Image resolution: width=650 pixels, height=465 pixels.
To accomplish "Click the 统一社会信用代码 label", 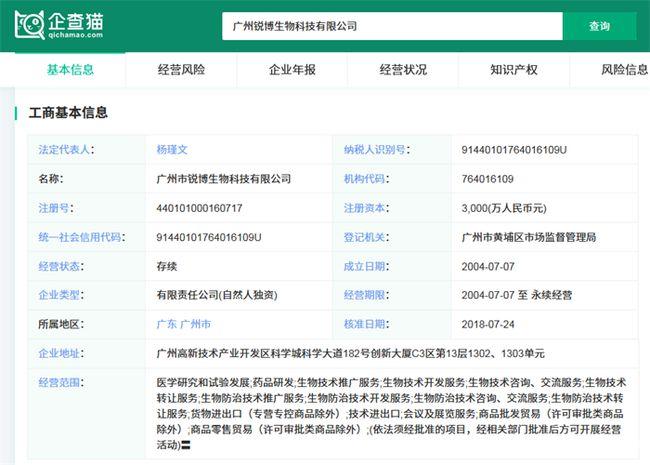I will tap(81, 237).
